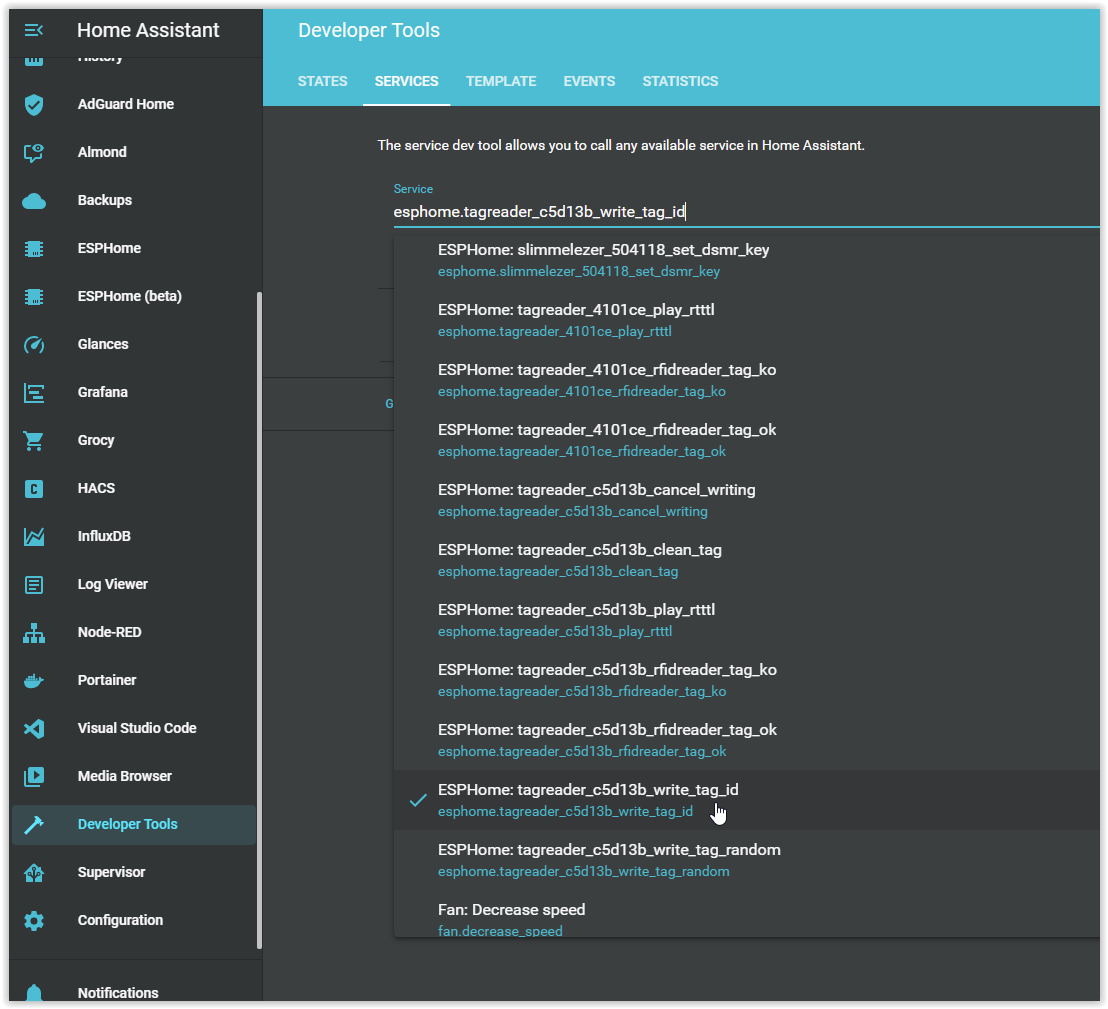1108x1009 pixels.
Task: Click the Portainer docker icon
Action: pos(33,681)
